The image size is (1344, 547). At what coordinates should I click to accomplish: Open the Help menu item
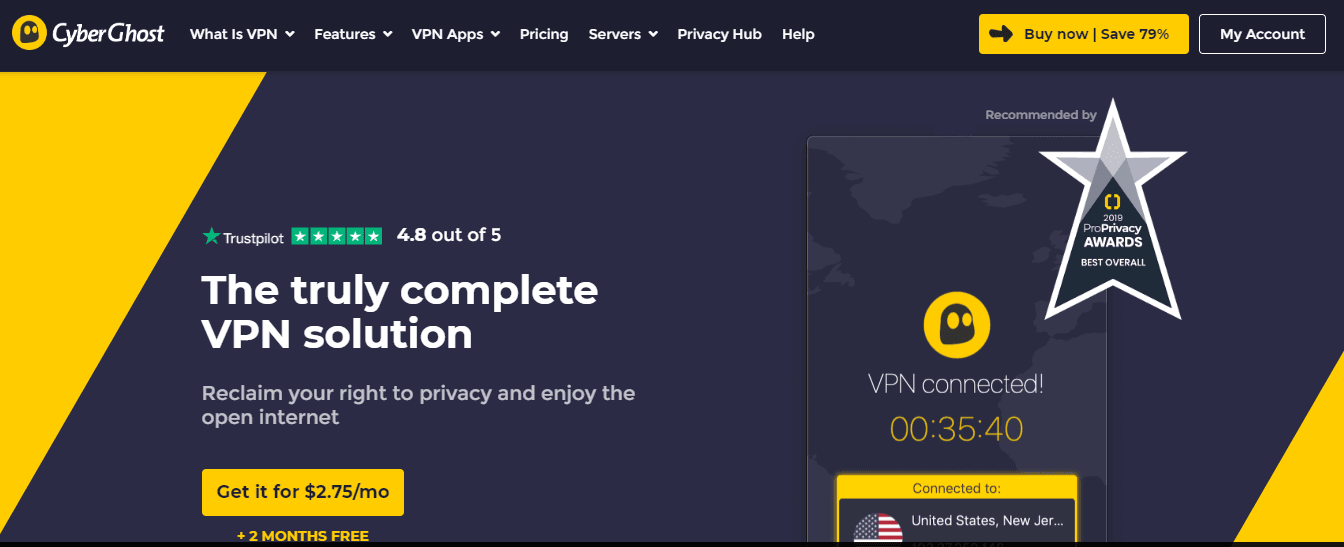pos(798,34)
